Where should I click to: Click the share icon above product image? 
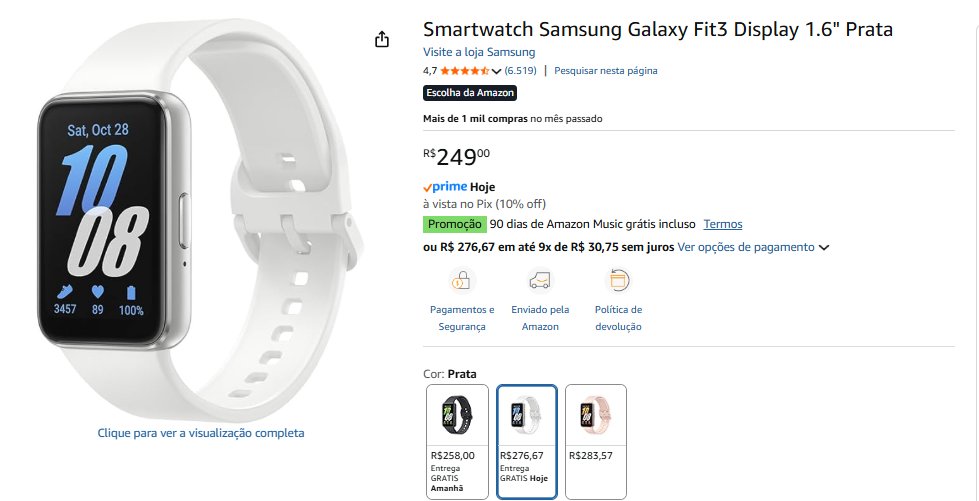(x=381, y=40)
